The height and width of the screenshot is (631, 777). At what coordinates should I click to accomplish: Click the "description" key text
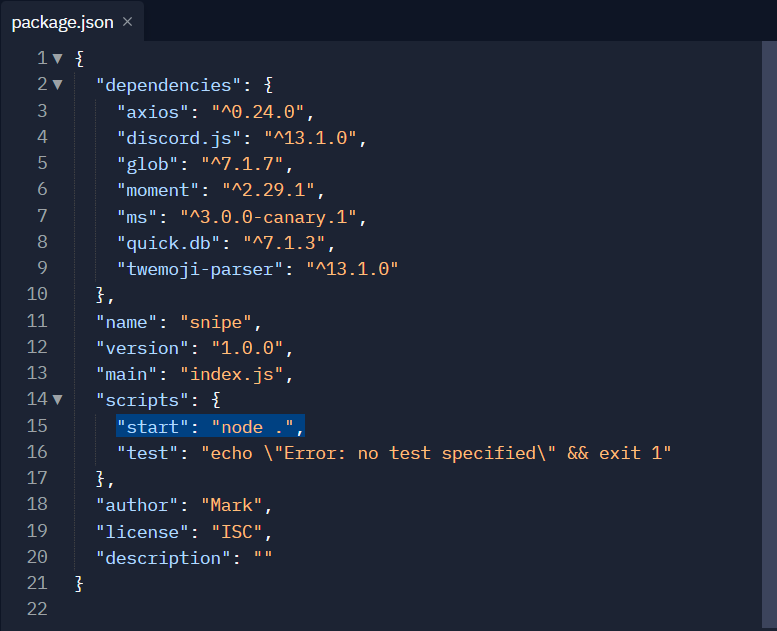[x=163, y=558]
